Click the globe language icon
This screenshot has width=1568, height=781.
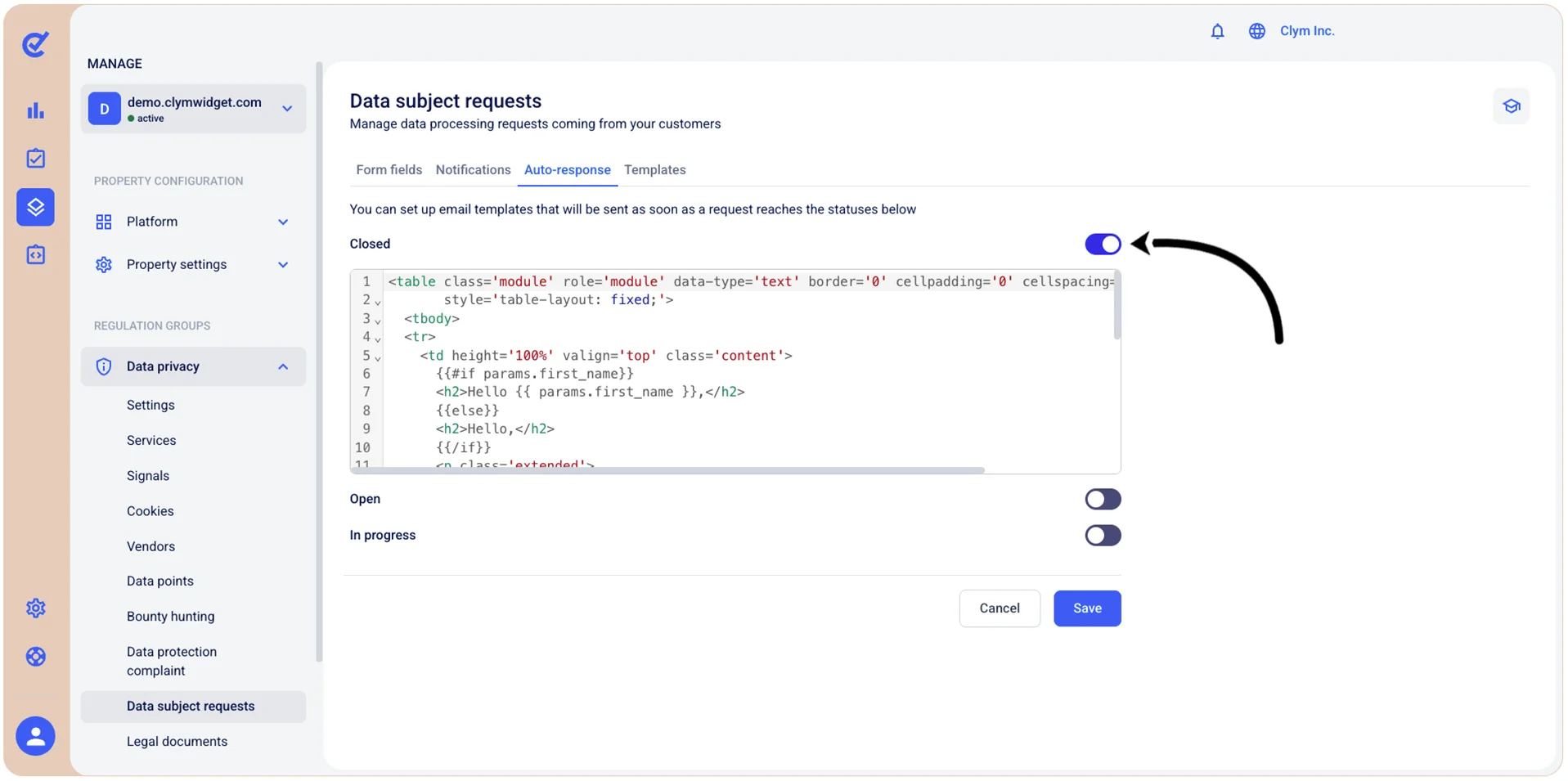pyautogui.click(x=1256, y=31)
